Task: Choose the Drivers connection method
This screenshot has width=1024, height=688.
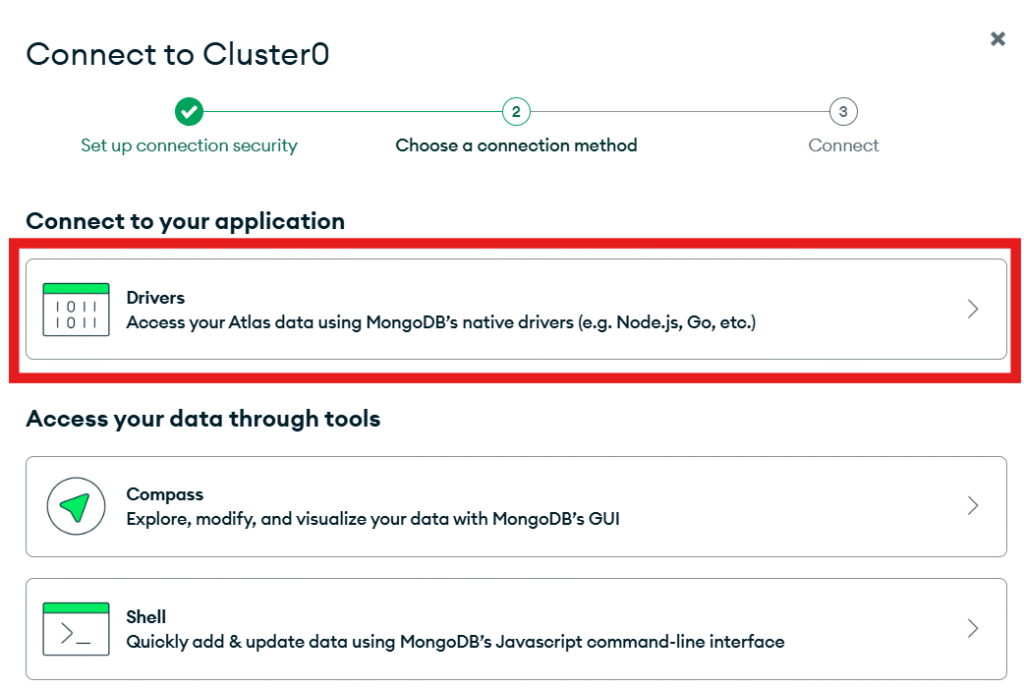Action: click(516, 309)
